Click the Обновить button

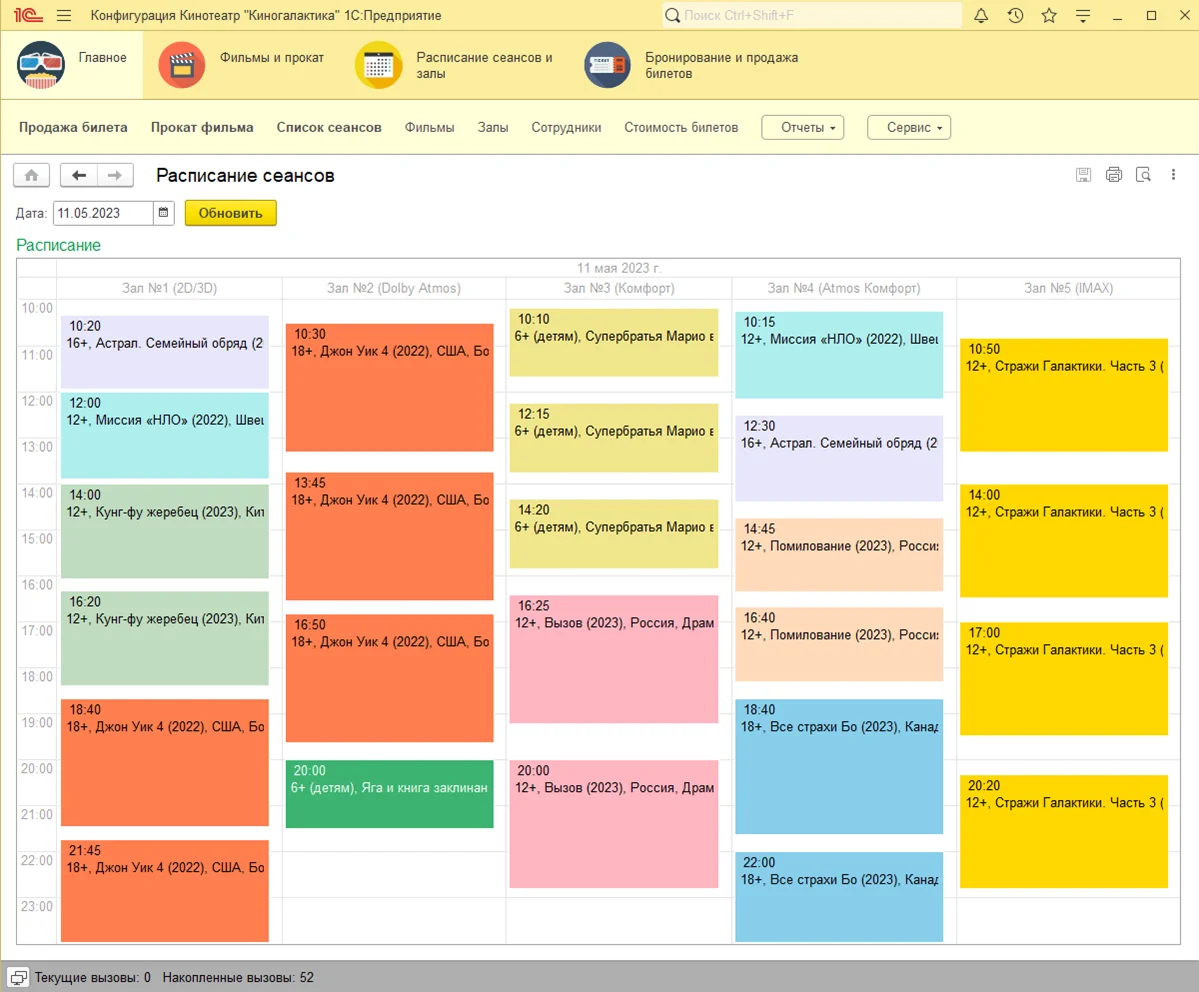point(230,213)
